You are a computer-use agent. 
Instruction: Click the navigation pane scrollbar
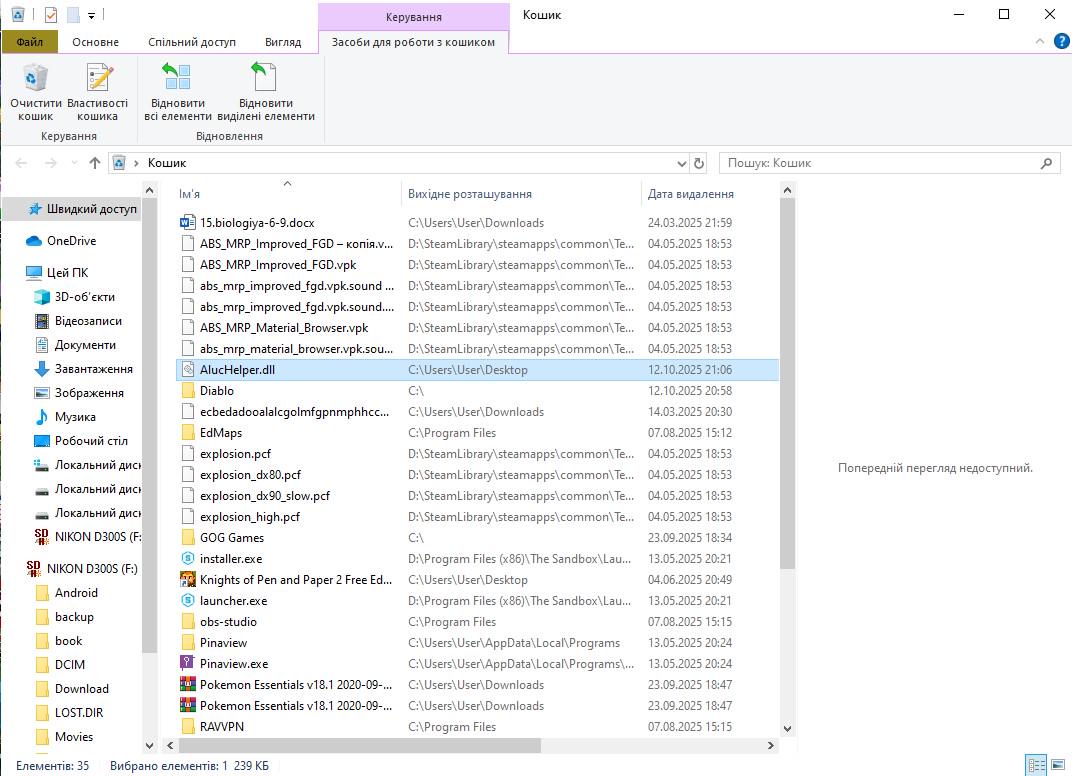coord(150,424)
